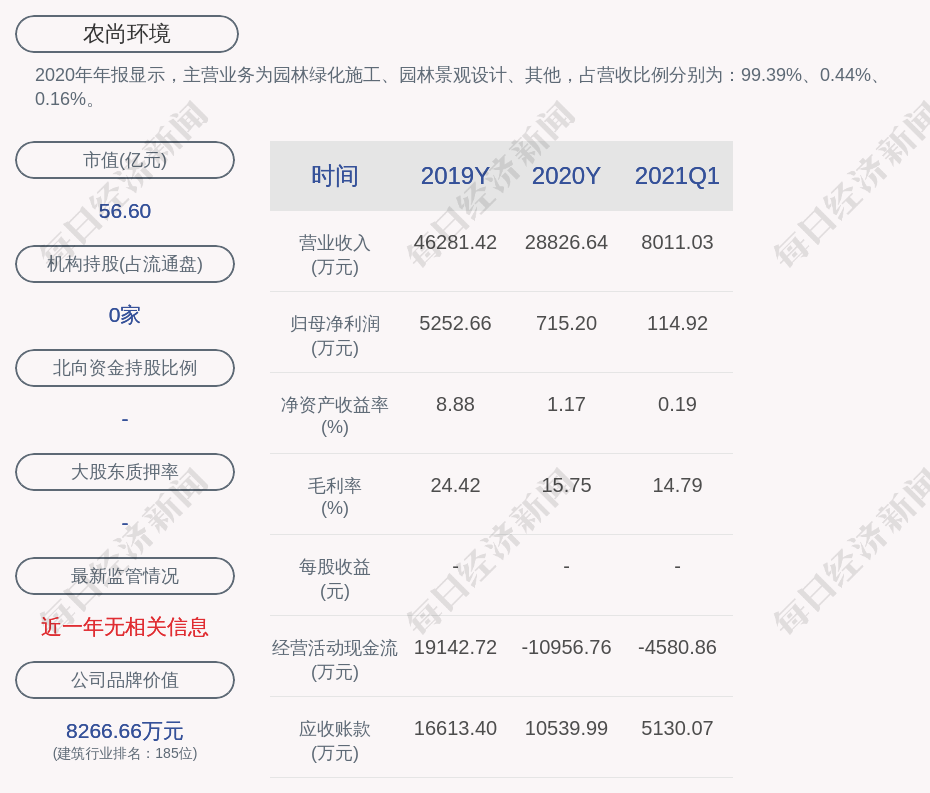Click the 归母净利润(万元) row label
Screen dimensions: 930x793
pyautogui.click(x=335, y=335)
